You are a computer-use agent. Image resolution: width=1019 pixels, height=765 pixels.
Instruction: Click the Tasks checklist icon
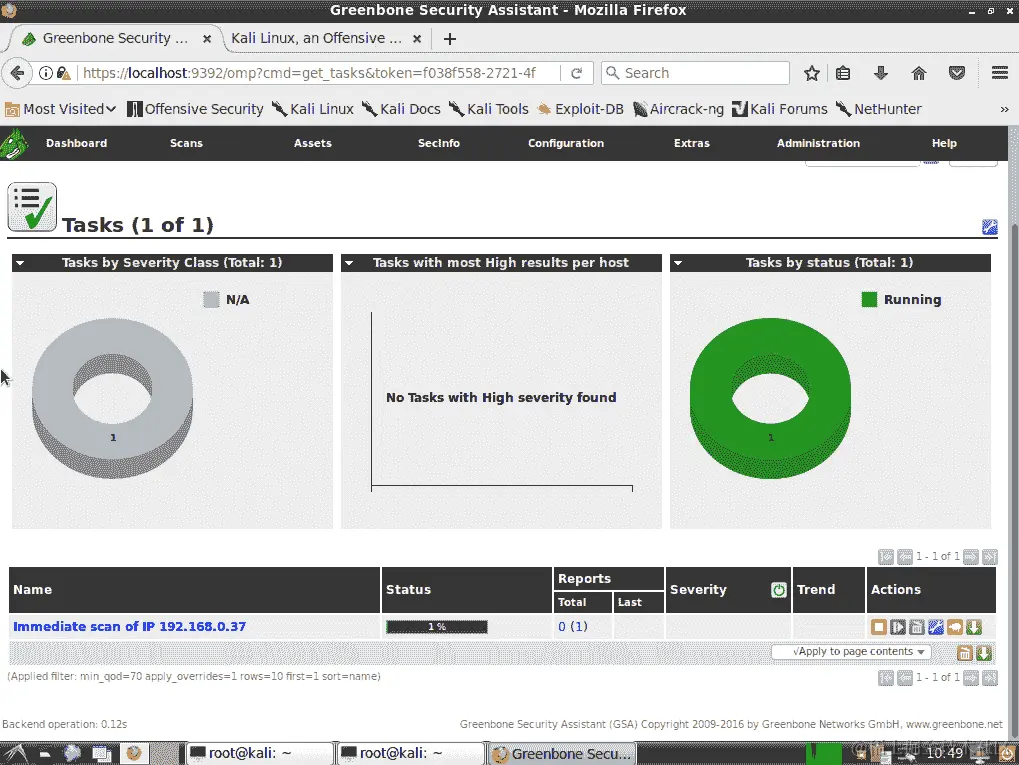coord(32,207)
